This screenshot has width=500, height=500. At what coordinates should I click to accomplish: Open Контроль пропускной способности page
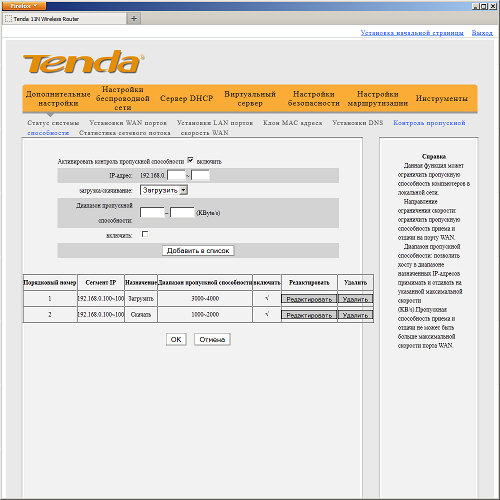pyautogui.click(x=429, y=123)
